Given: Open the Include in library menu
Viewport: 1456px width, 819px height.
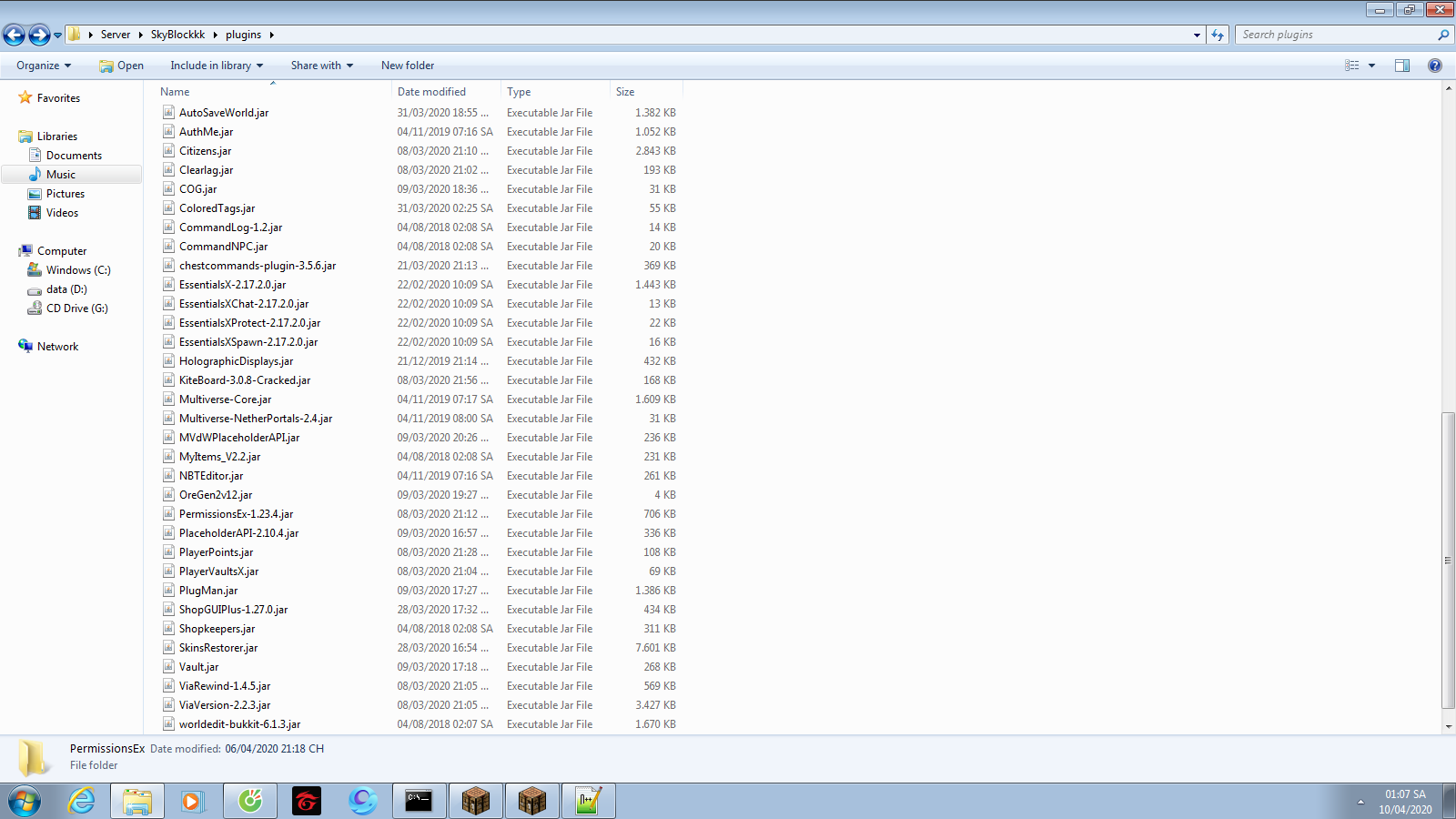Looking at the screenshot, I should (x=217, y=66).
